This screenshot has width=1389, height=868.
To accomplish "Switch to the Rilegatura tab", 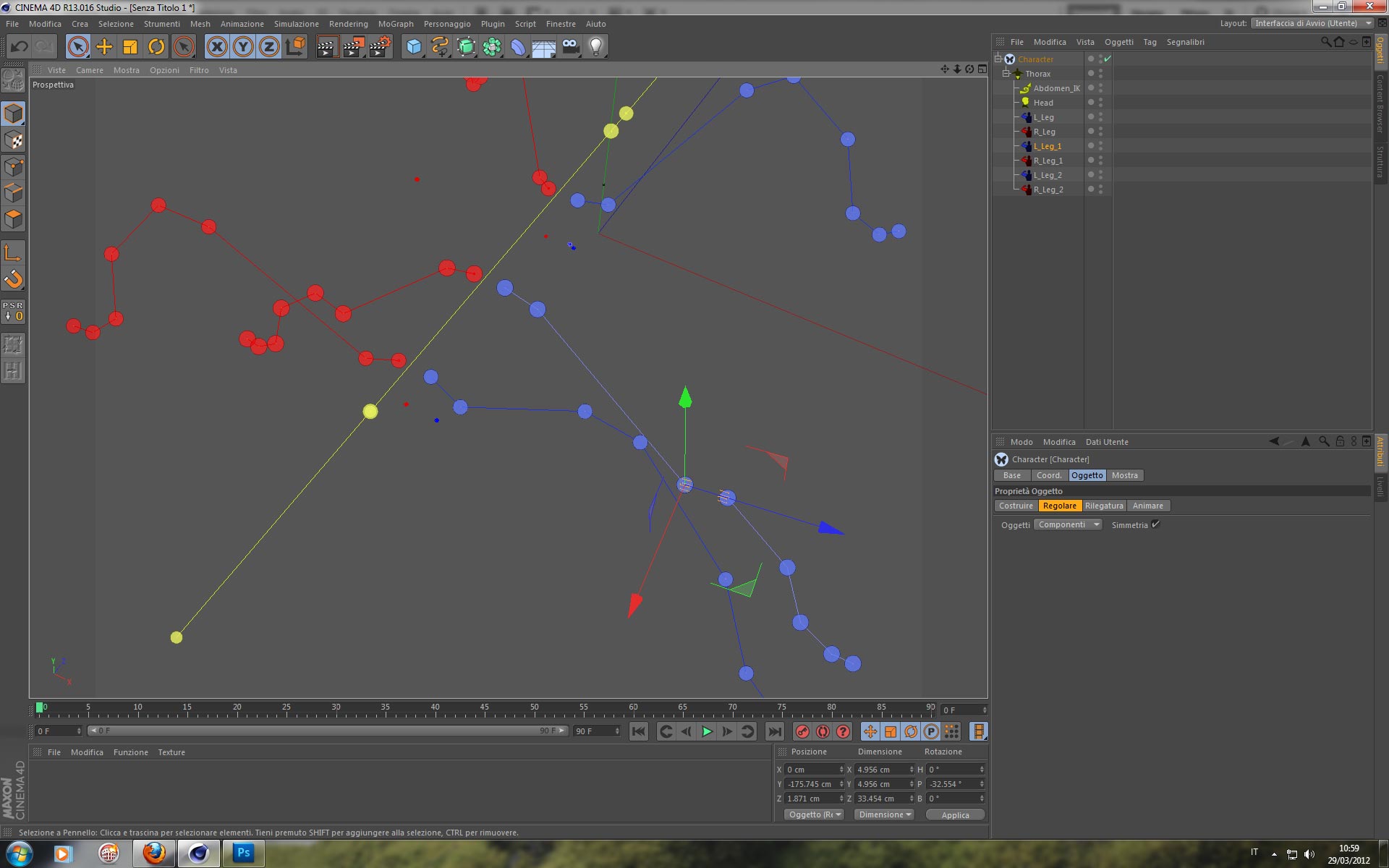I will coord(1103,506).
